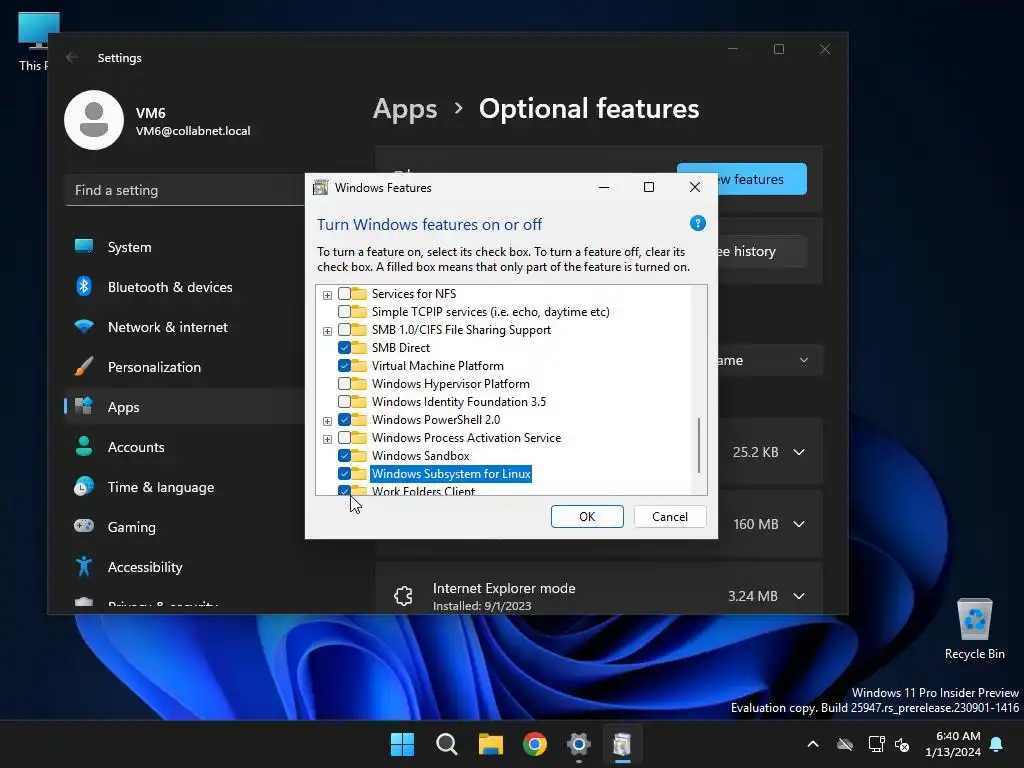Click the Network & internet wifi icon
The image size is (1024, 768).
click(84, 327)
